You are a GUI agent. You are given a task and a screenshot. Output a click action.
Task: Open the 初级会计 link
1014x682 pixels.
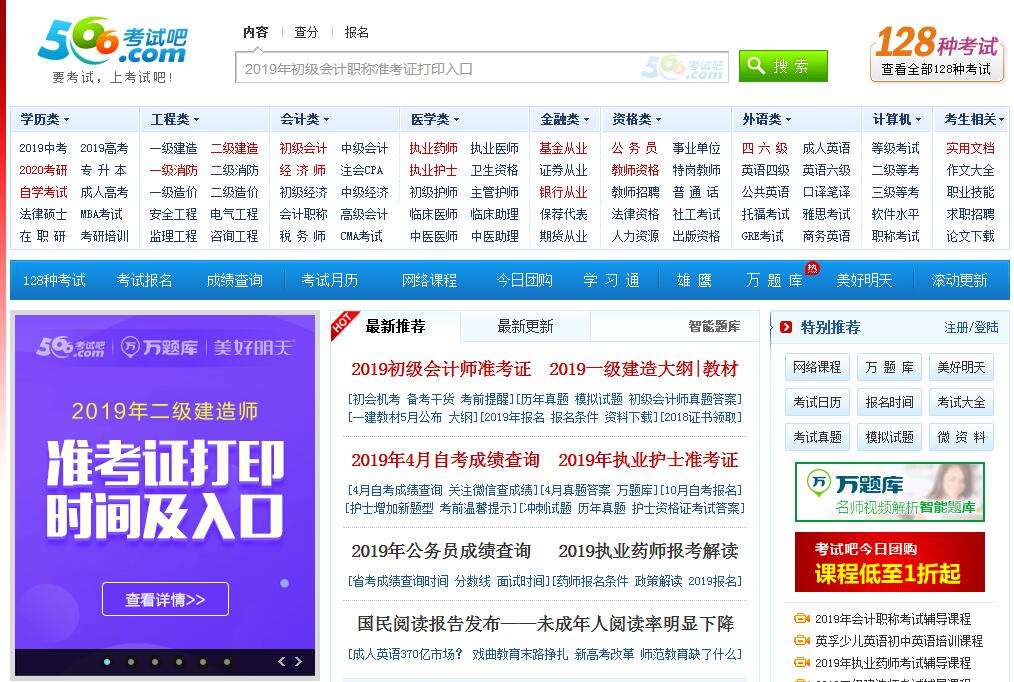coord(303,148)
